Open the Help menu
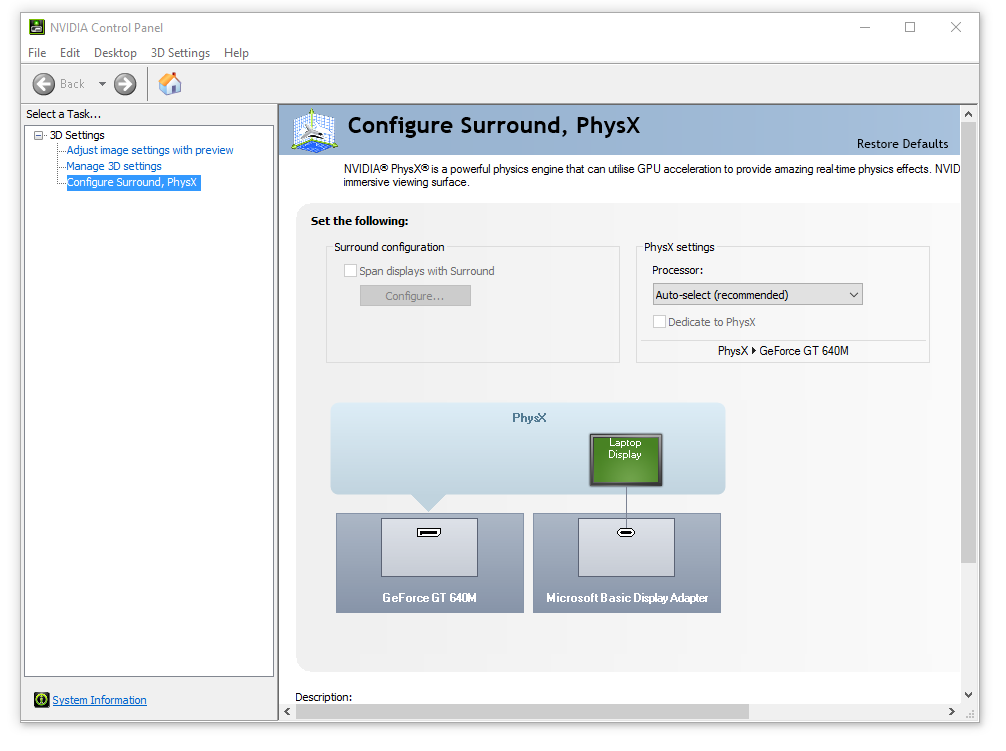Viewport: 1006px width, 751px height. 236,53
